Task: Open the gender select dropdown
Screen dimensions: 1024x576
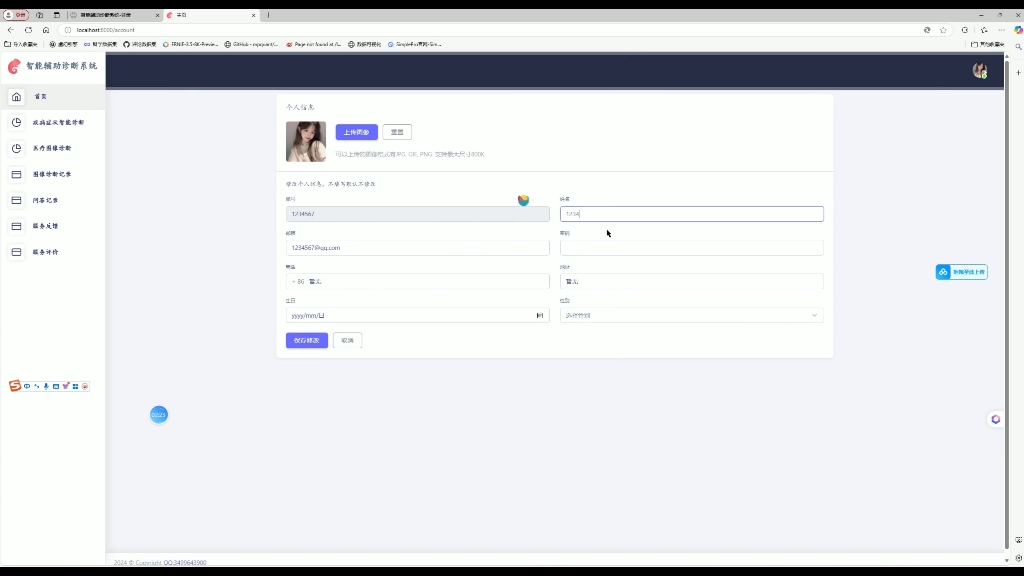Action: [x=692, y=315]
